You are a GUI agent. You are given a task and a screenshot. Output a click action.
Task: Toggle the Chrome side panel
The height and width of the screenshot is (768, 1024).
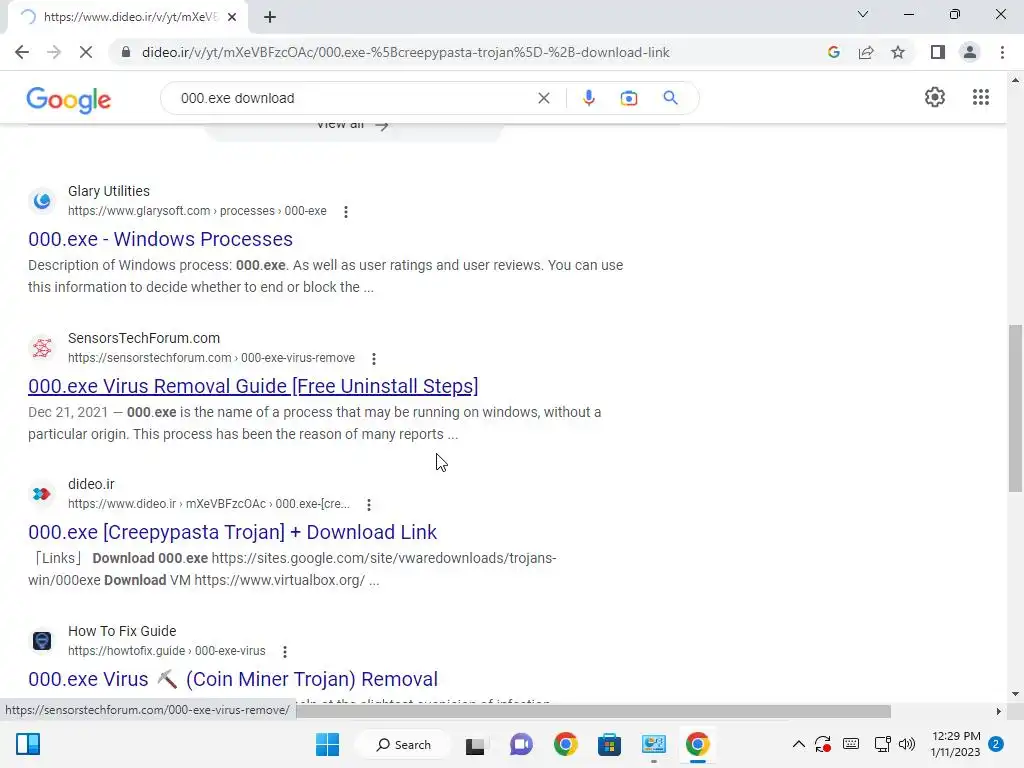[938, 52]
